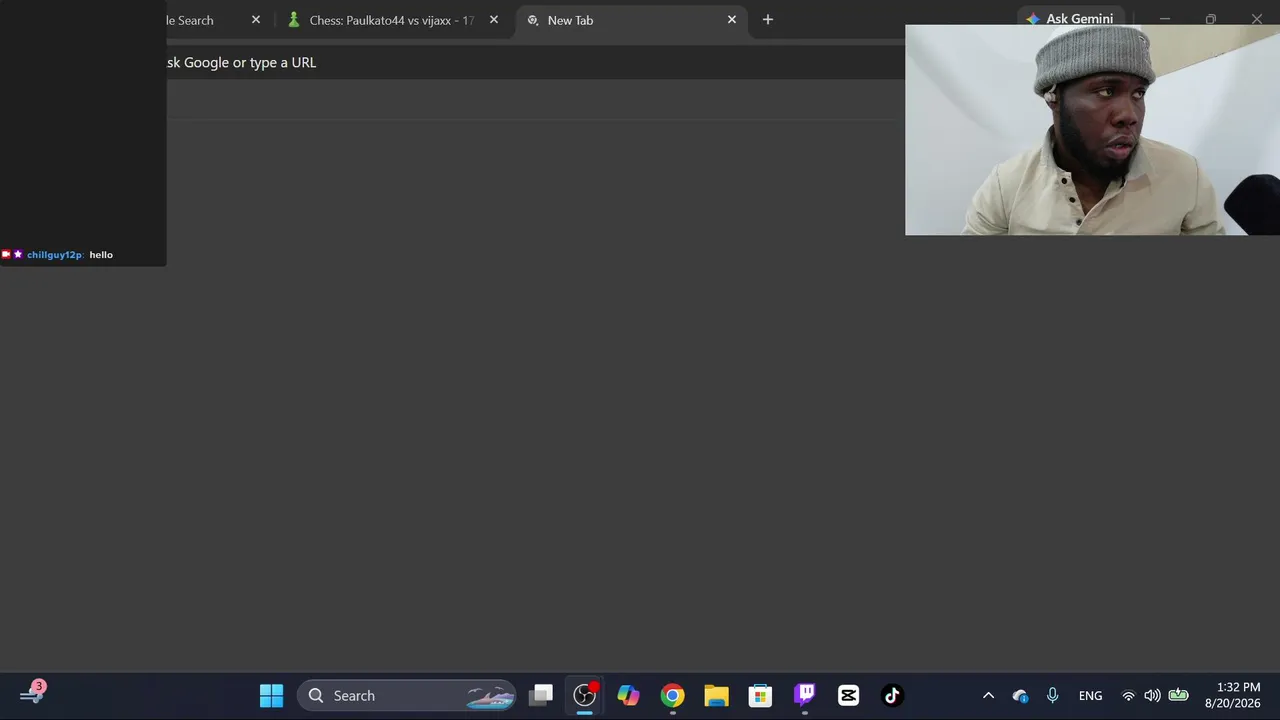Screen dimensions: 1280x720
Task: Open a new browser tab with plus
Action: coord(768,20)
